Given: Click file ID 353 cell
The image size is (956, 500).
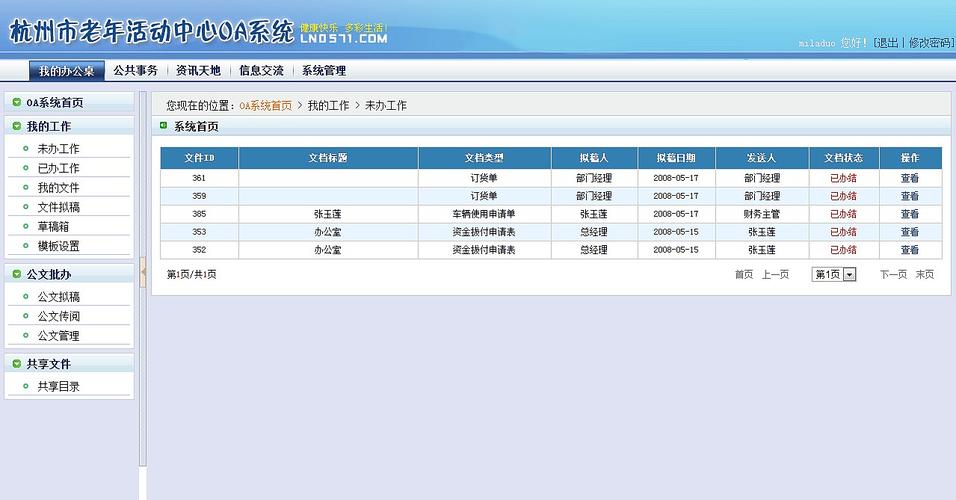Looking at the screenshot, I should click(199, 232).
